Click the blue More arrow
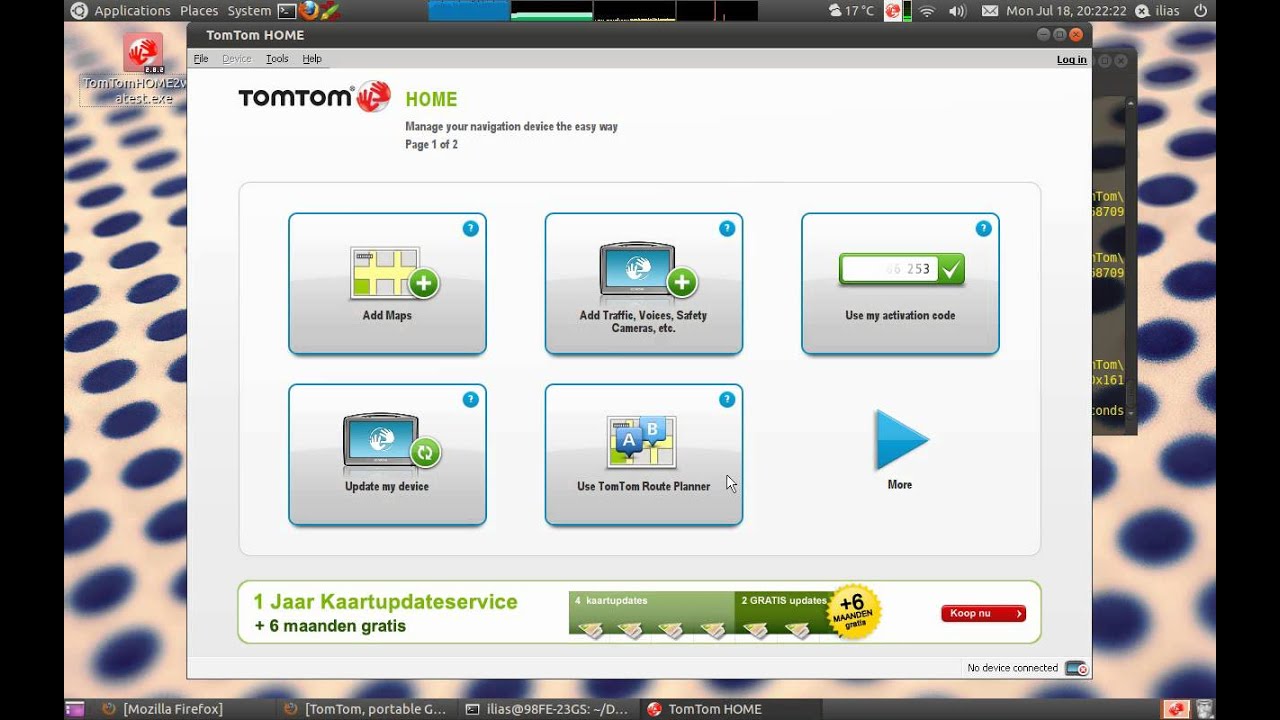The image size is (1280, 720). point(901,440)
